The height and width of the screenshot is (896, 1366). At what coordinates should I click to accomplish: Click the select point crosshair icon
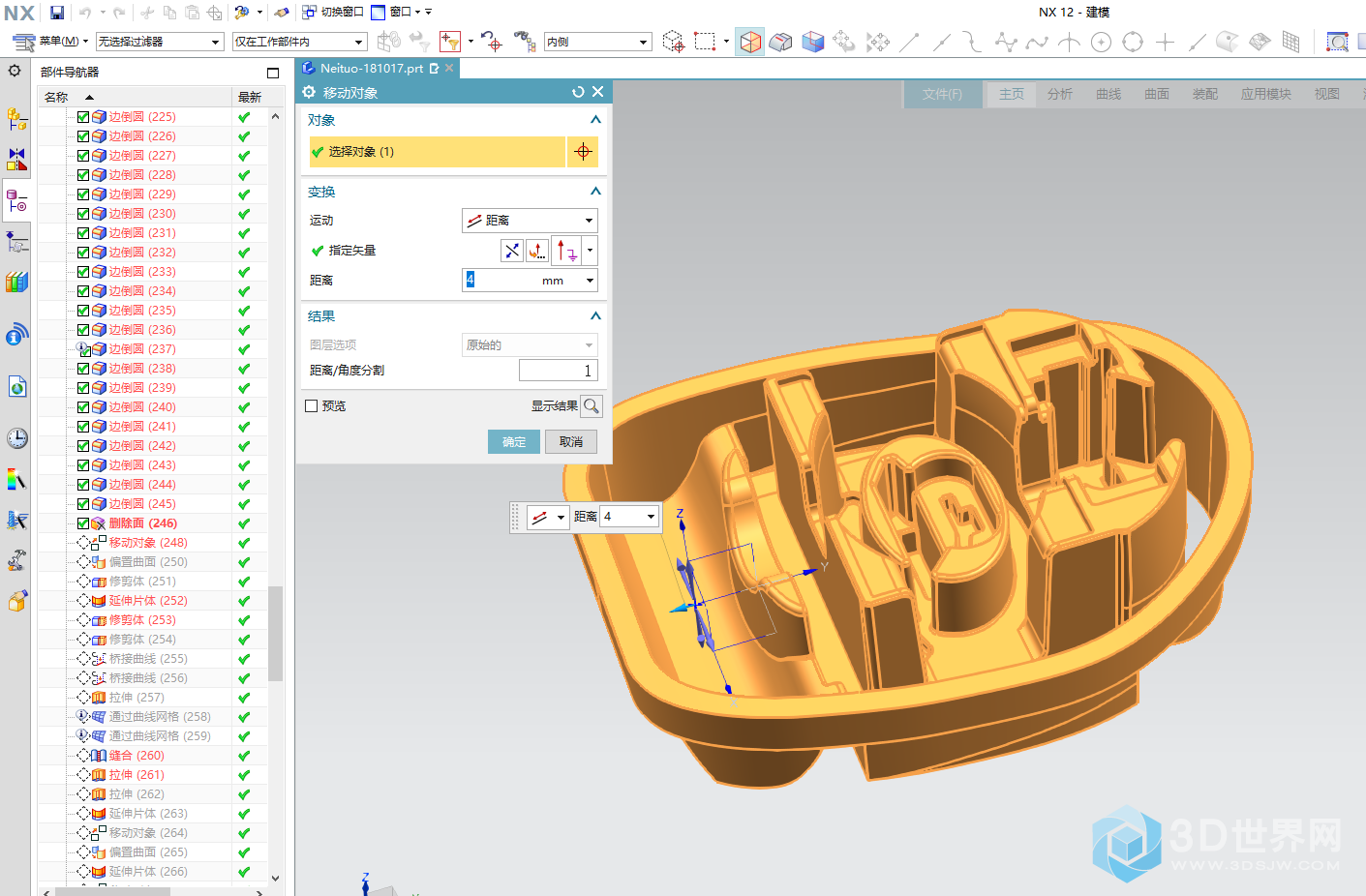(x=583, y=152)
